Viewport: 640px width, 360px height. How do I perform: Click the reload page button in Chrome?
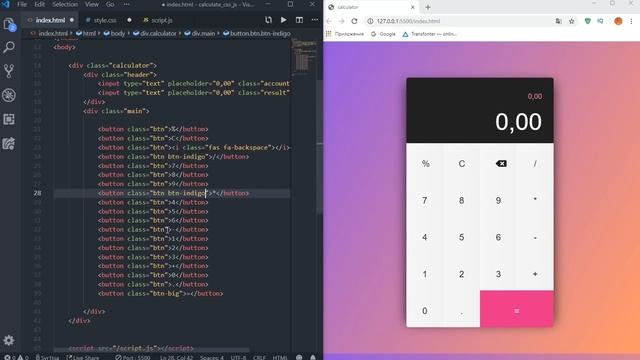point(354,21)
